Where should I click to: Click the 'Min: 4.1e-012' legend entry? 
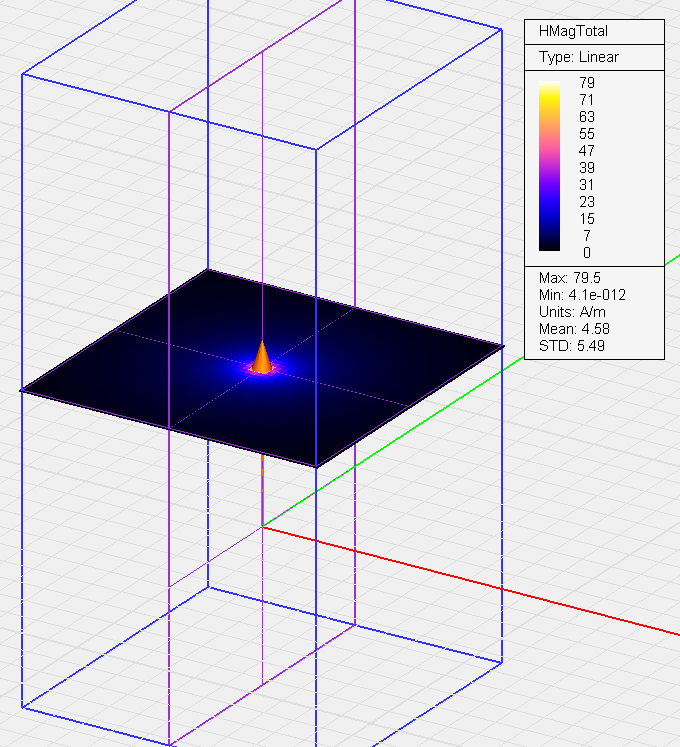click(x=582, y=295)
